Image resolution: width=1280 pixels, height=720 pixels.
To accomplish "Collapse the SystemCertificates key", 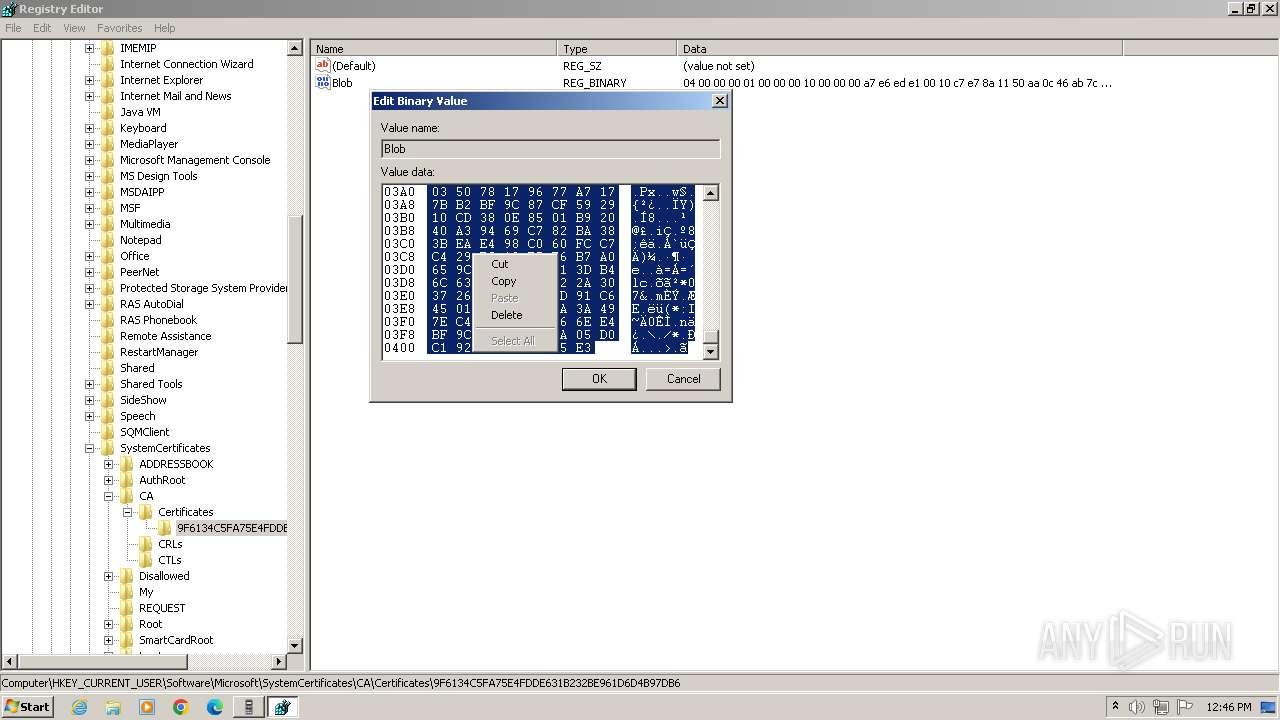I will (89, 448).
